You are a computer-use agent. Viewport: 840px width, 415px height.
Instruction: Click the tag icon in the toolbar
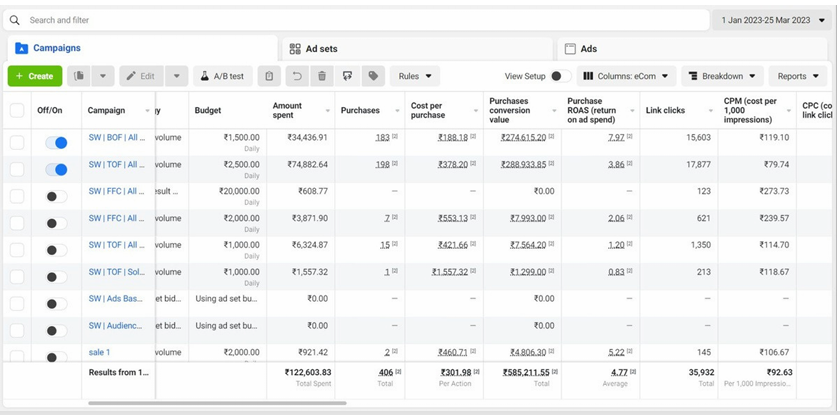373,76
